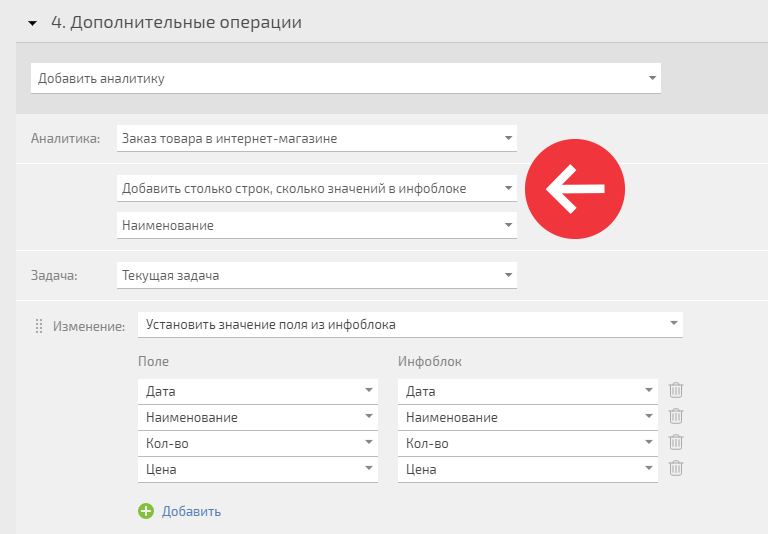This screenshot has height=534, width=768.
Task: Open the Поле column Кол-во dropdown
Action: (258, 443)
